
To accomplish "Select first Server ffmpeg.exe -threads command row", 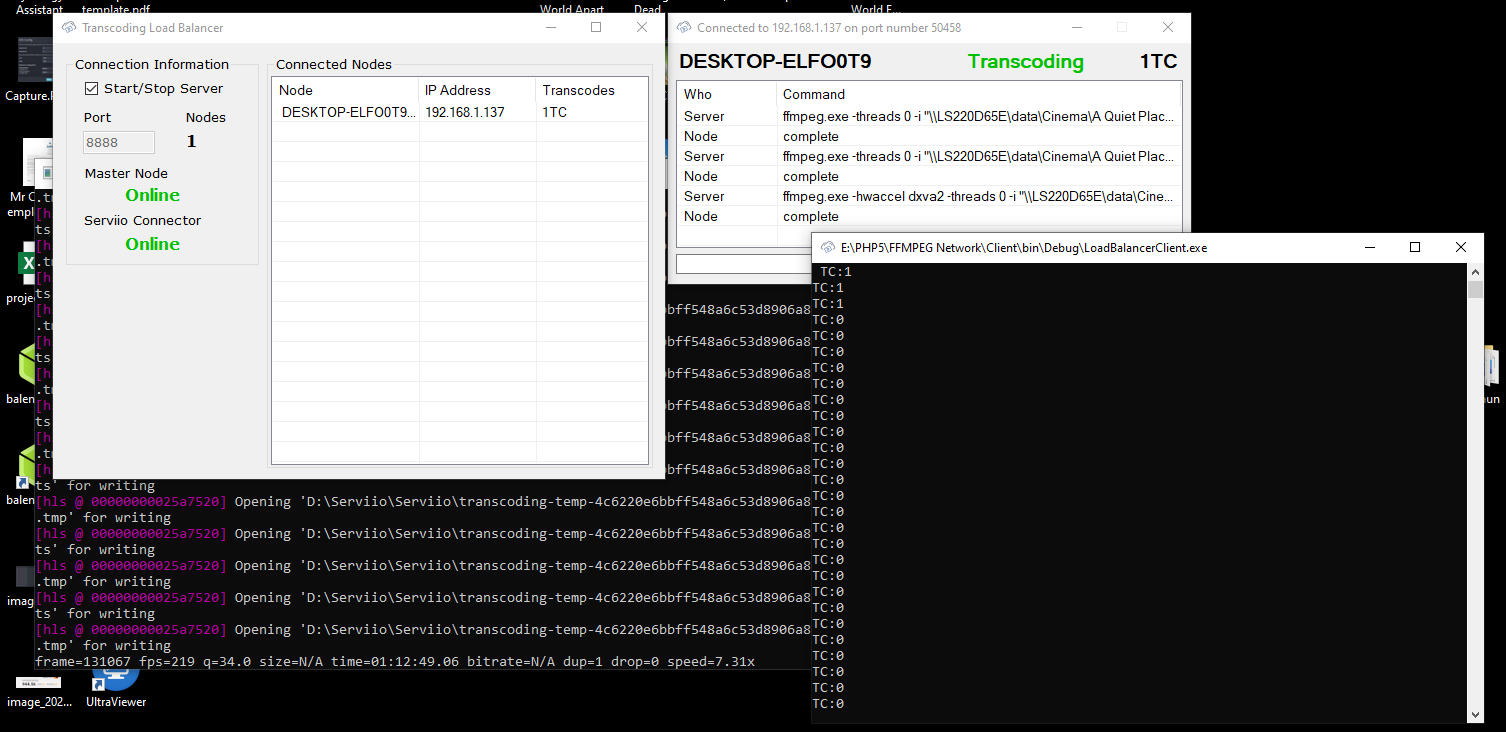I will coord(929,116).
